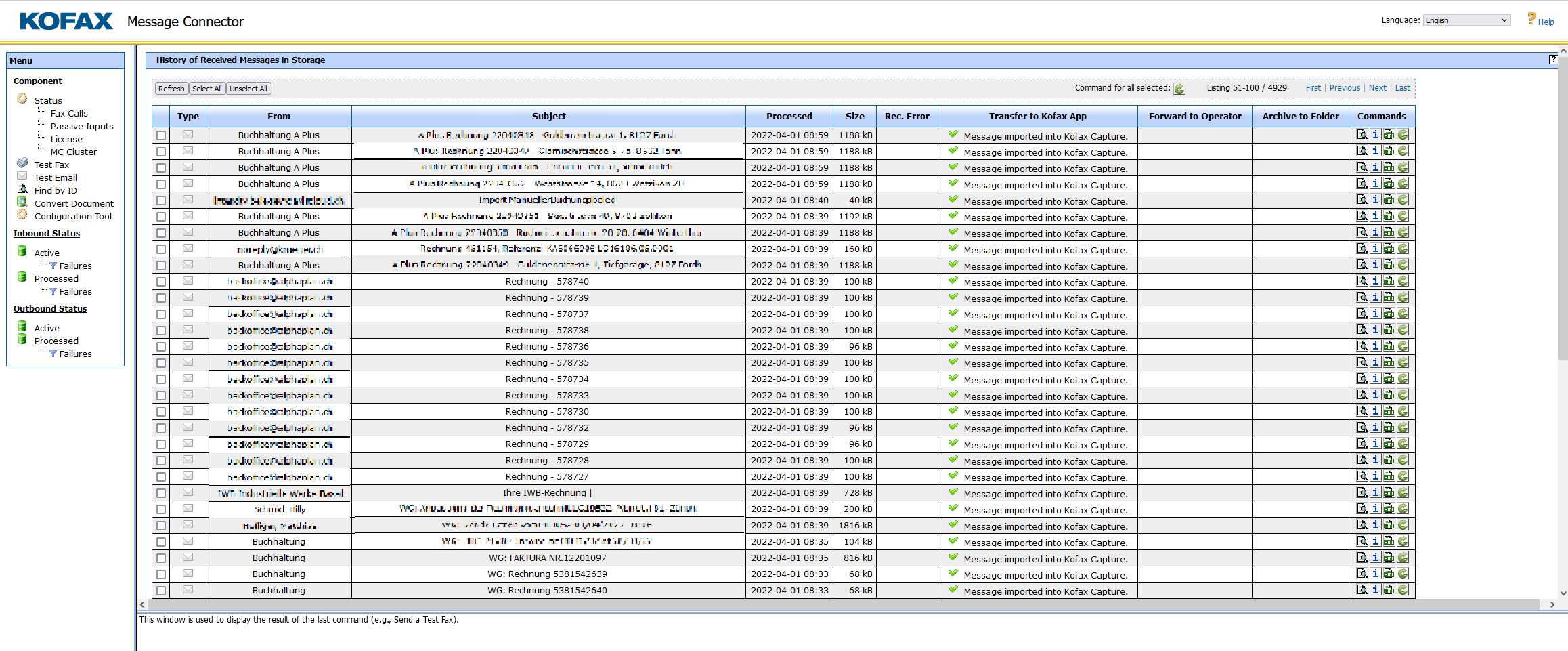Click green resend arrow for Ihre IWB-Rechnung
Image resolution: width=1568 pixels, height=651 pixels.
click(x=1403, y=492)
